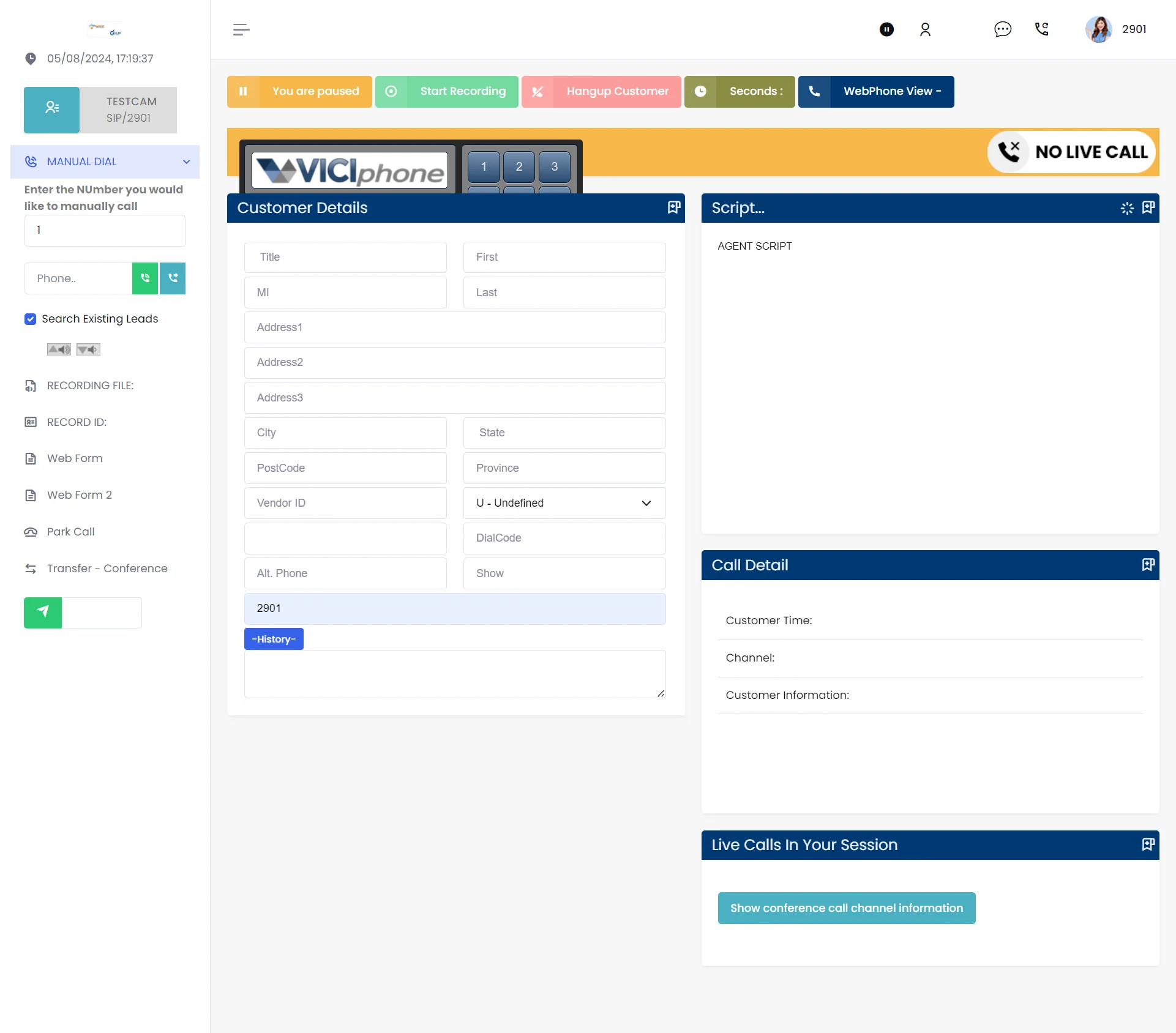
Task: Open Transfer - Conference menu item
Action: [x=107, y=569]
